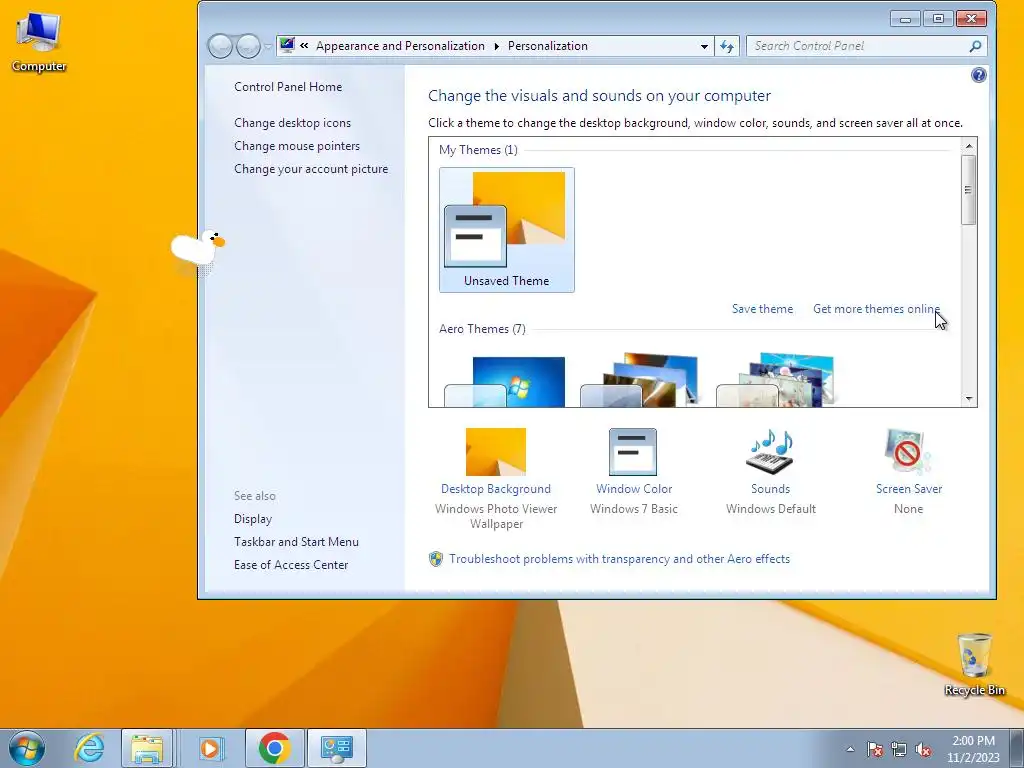Open the Recycle Bin desktop icon
The height and width of the screenshot is (768, 1024).
[x=974, y=664]
